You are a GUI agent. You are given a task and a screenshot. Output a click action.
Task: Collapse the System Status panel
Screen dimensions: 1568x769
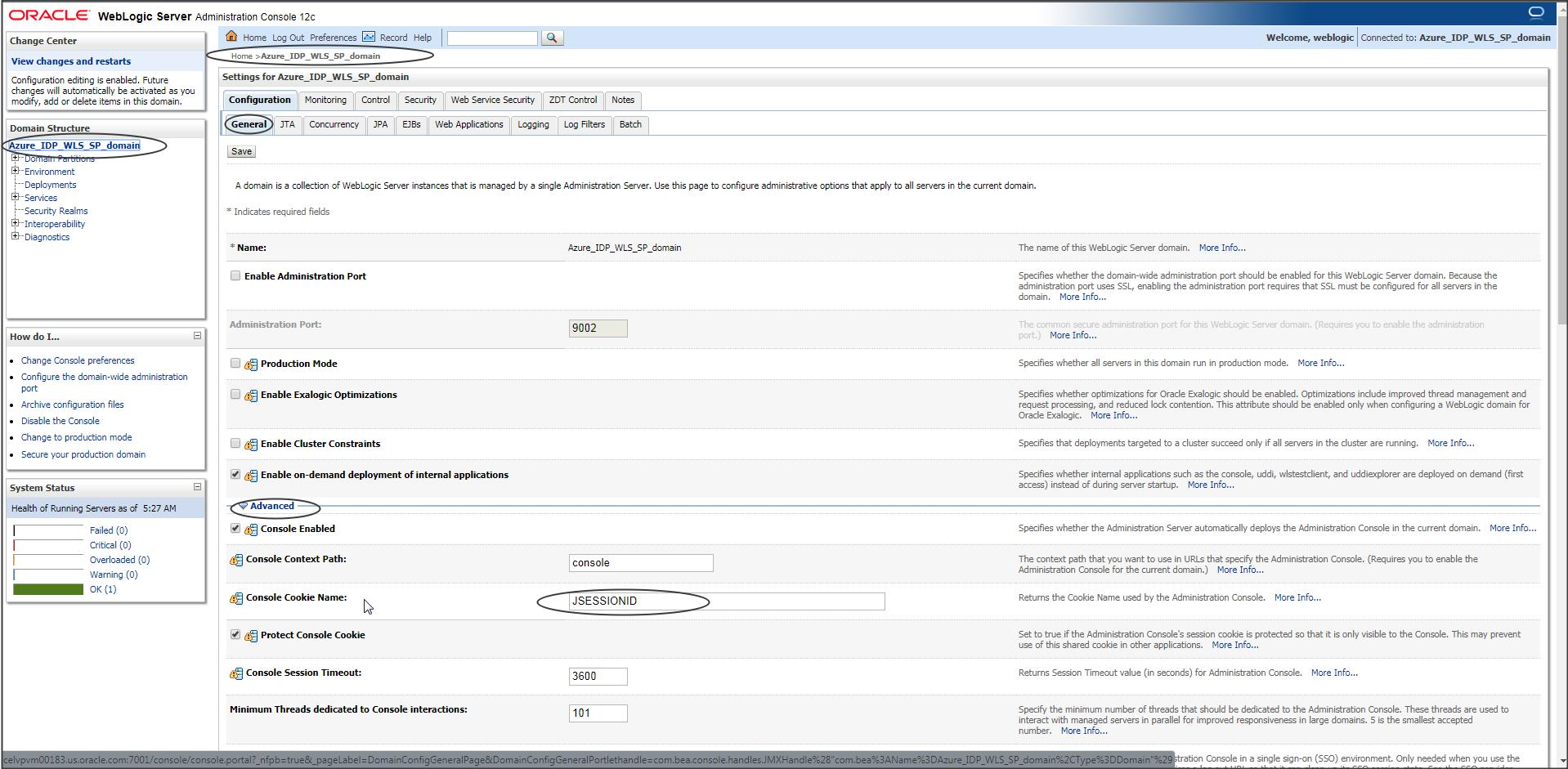(197, 487)
